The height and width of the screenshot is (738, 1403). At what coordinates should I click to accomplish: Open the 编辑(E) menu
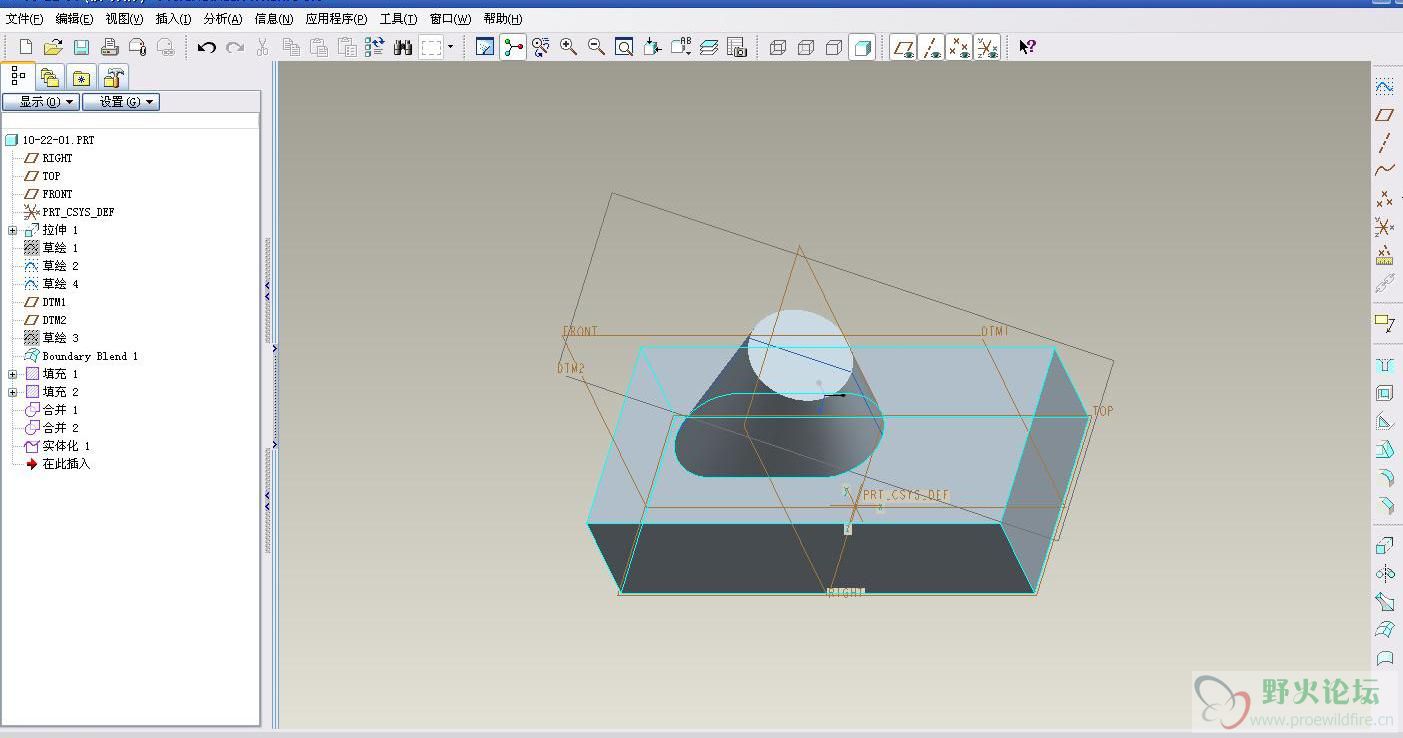[74, 19]
